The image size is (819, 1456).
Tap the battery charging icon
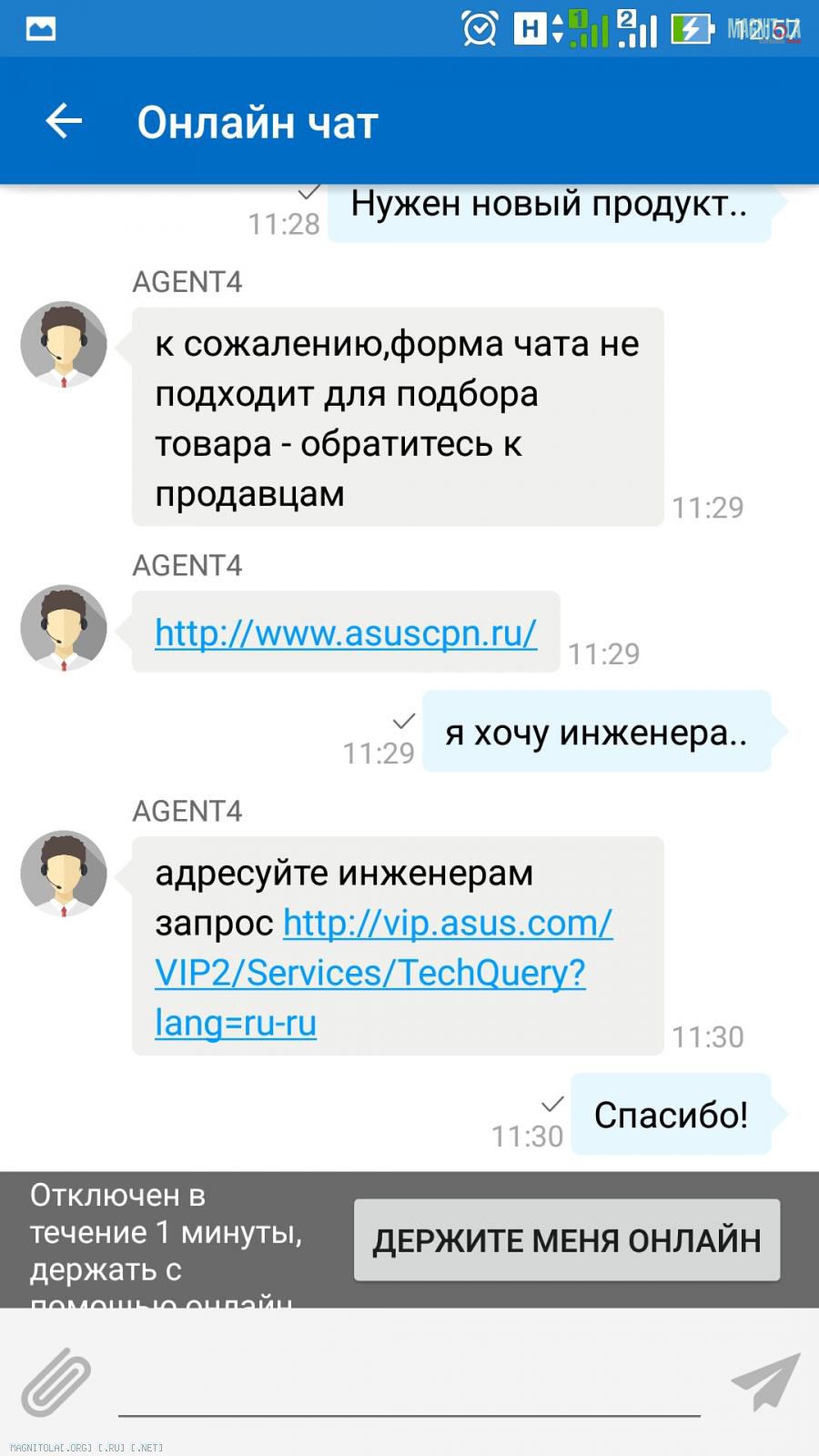[692, 29]
